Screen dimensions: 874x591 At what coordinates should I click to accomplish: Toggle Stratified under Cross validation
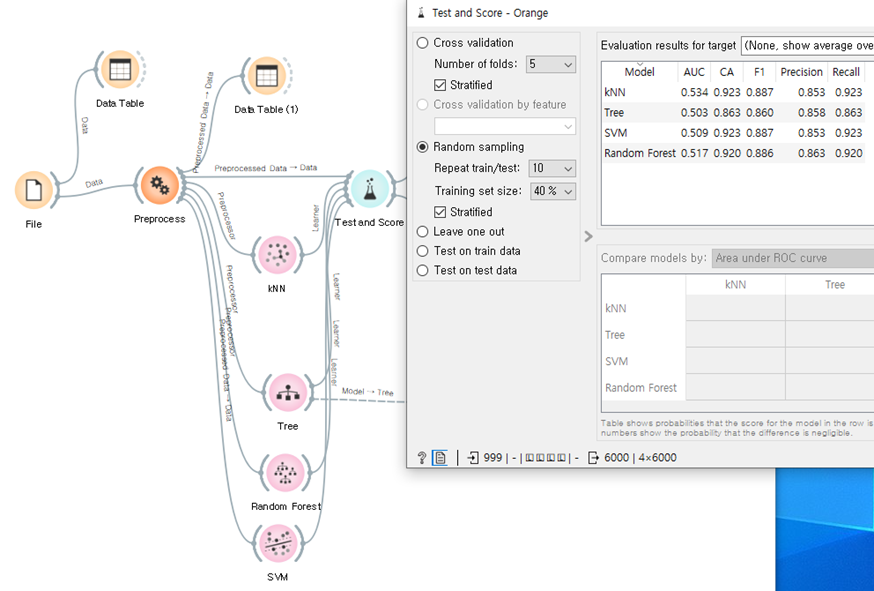point(440,85)
